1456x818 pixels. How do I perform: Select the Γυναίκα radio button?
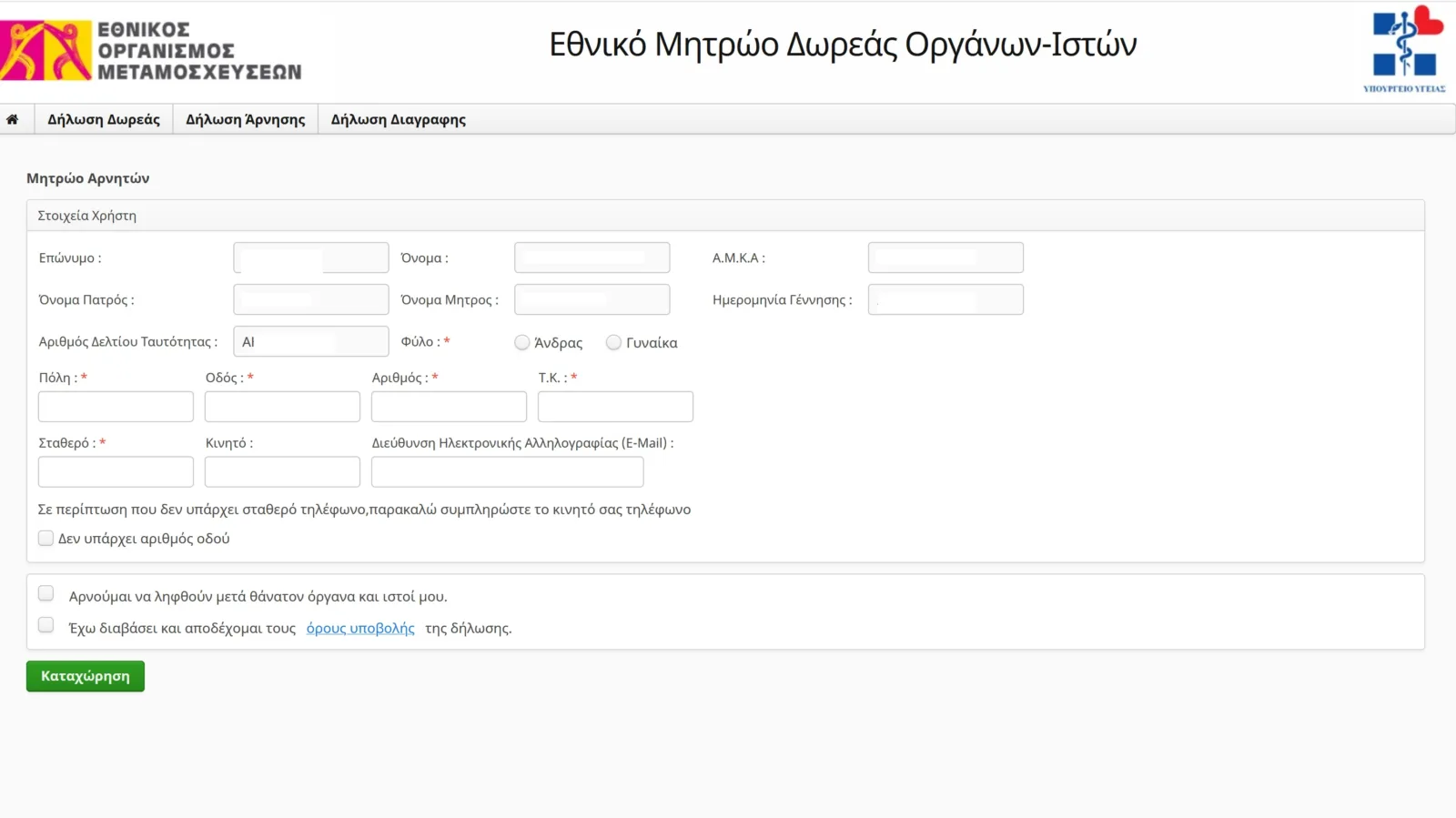tap(614, 342)
